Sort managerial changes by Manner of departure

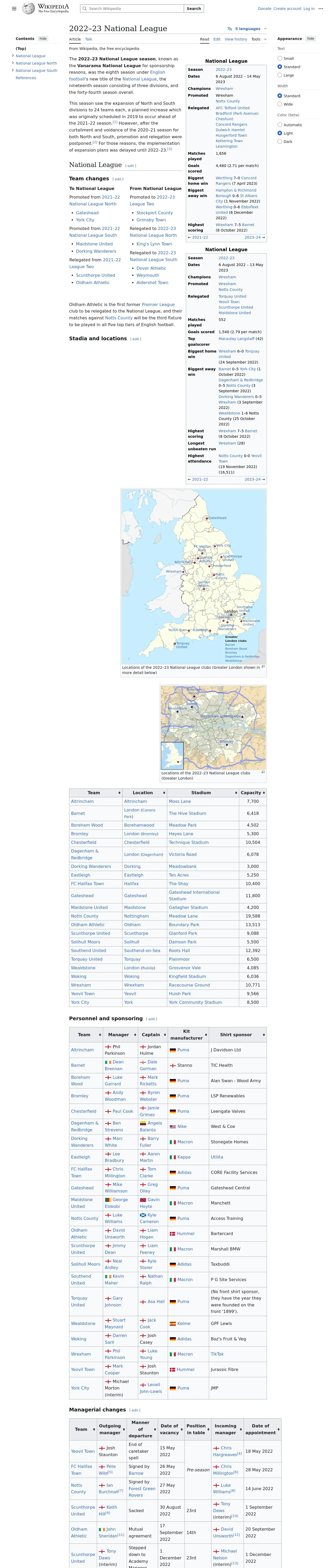click(142, 1429)
